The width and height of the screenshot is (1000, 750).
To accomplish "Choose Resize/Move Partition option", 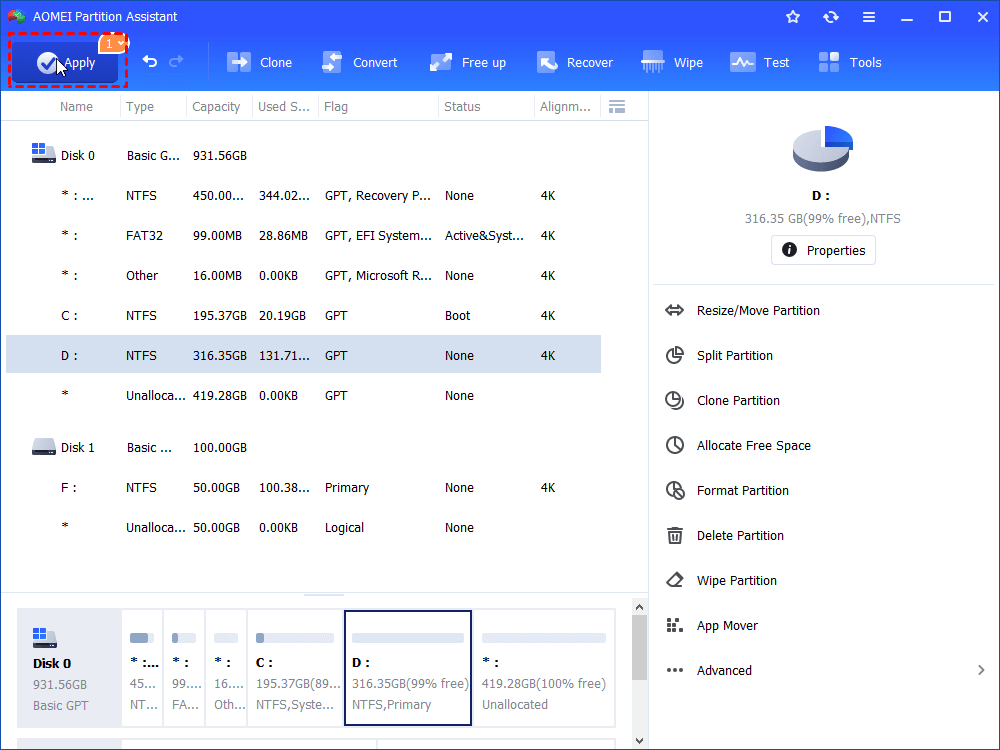I will pyautogui.click(x=757, y=311).
